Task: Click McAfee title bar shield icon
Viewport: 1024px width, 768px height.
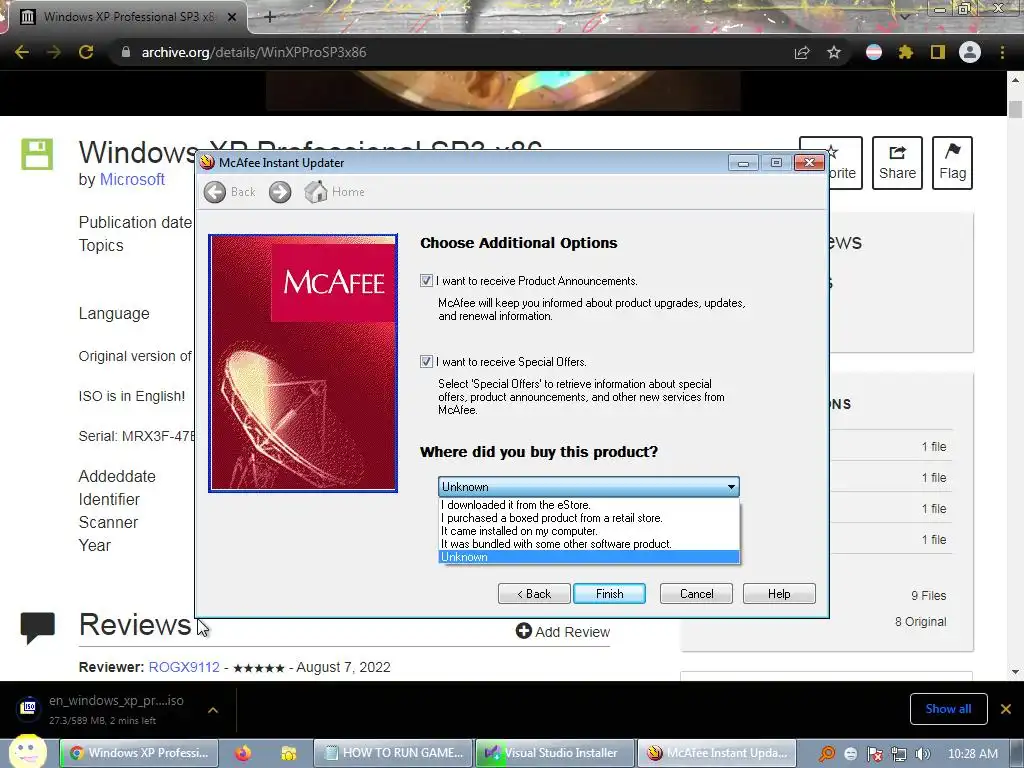Action: [208, 163]
